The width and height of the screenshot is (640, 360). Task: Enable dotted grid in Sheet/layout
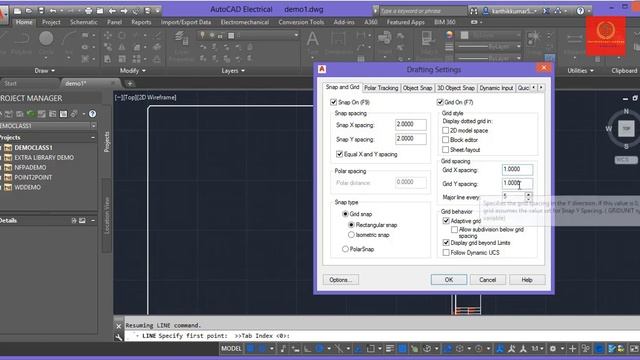pyautogui.click(x=446, y=150)
